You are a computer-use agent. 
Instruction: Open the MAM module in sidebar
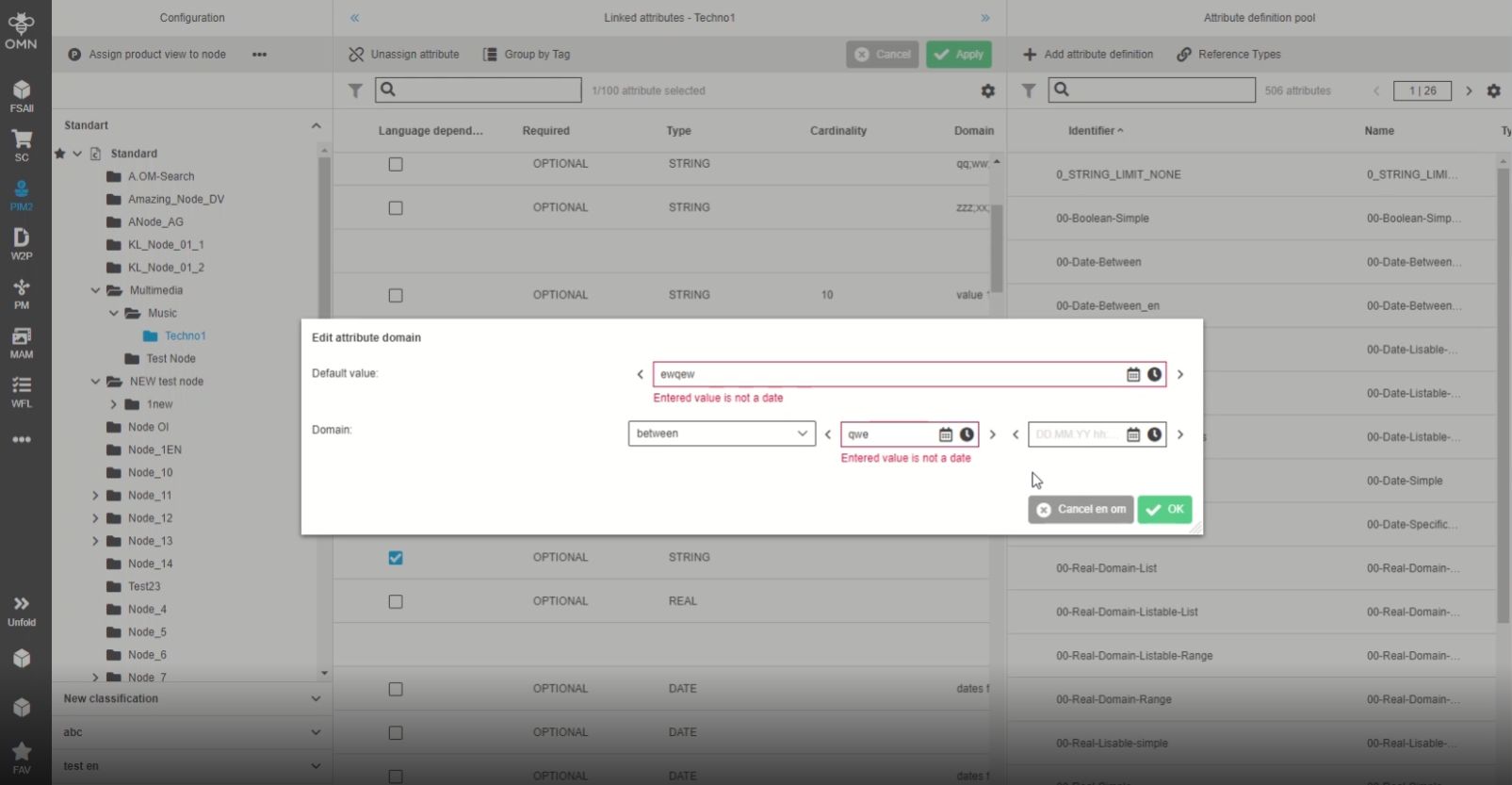pyautogui.click(x=22, y=343)
